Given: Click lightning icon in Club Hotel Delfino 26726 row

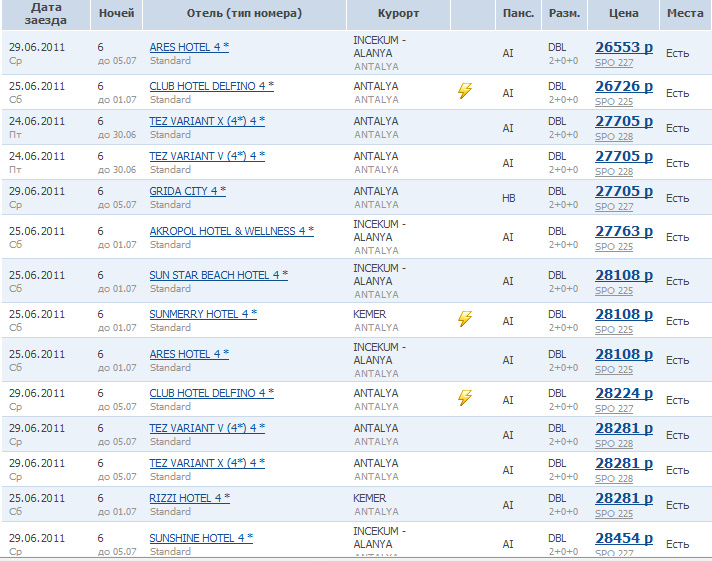Looking at the screenshot, I should point(465,90).
